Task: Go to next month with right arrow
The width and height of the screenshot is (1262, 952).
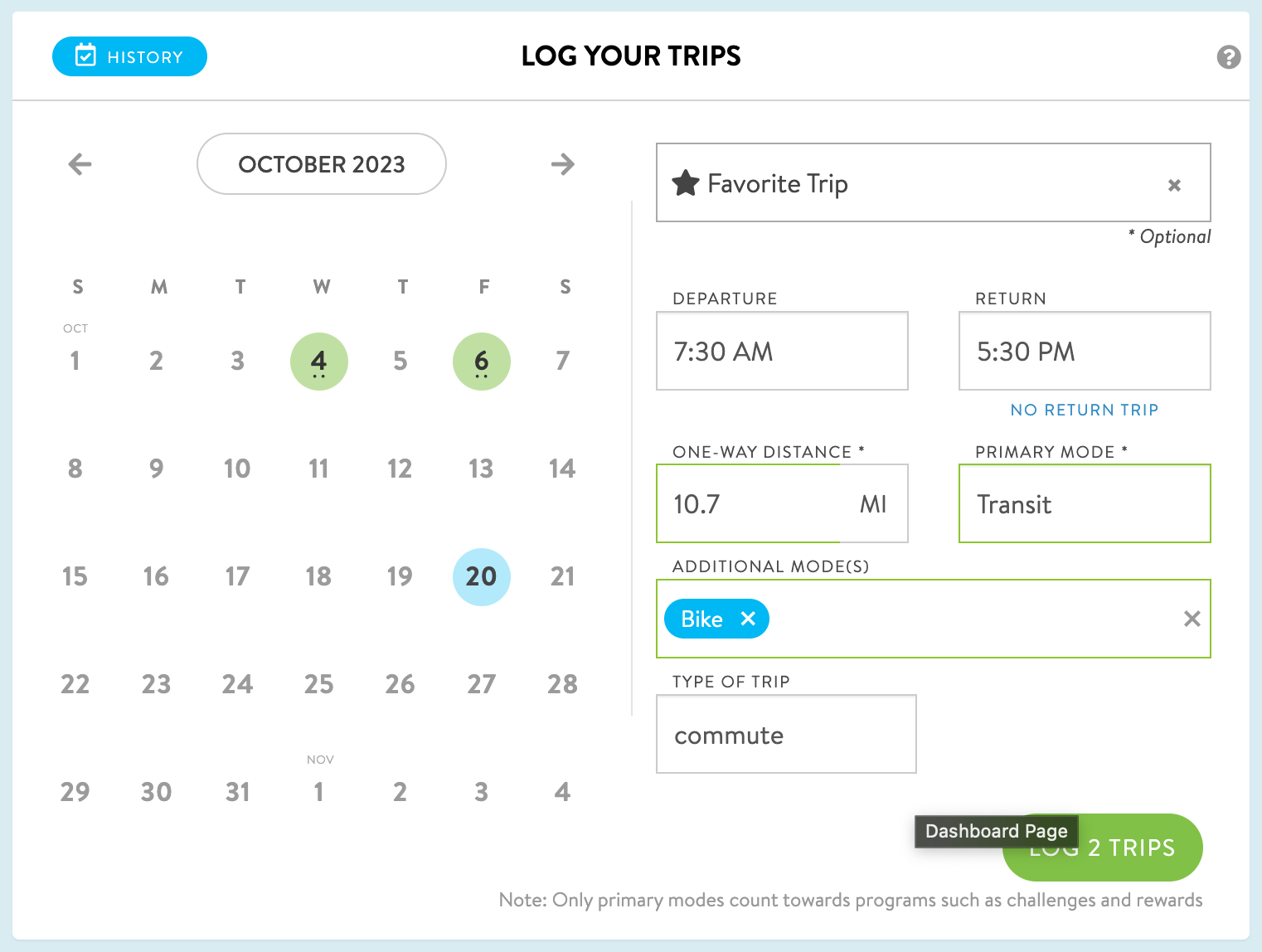Action: tap(563, 164)
